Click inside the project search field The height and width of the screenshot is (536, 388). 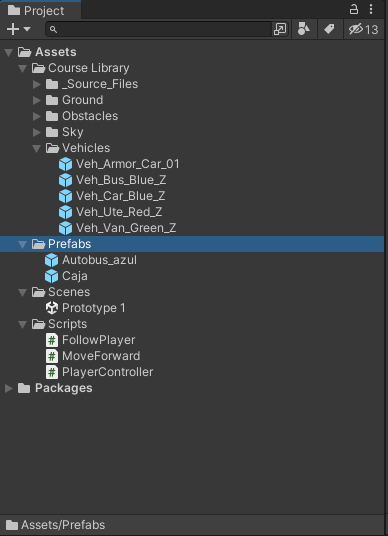point(159,29)
